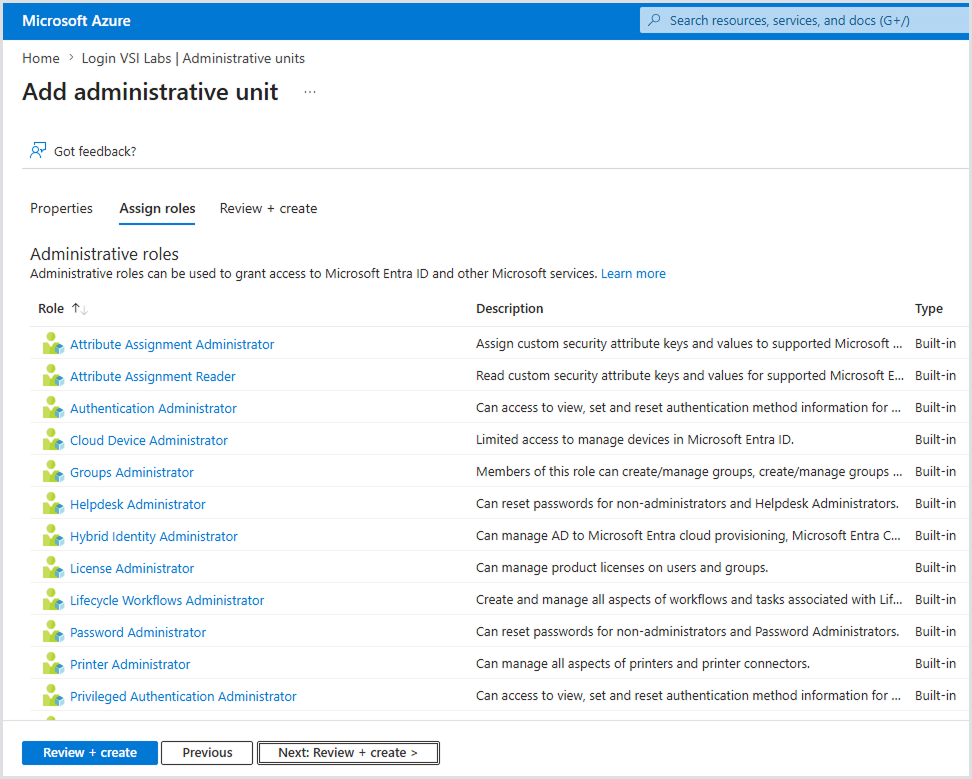Viewport: 972px width, 779px height.
Task: Click the search magnifier icon
Action: point(654,20)
